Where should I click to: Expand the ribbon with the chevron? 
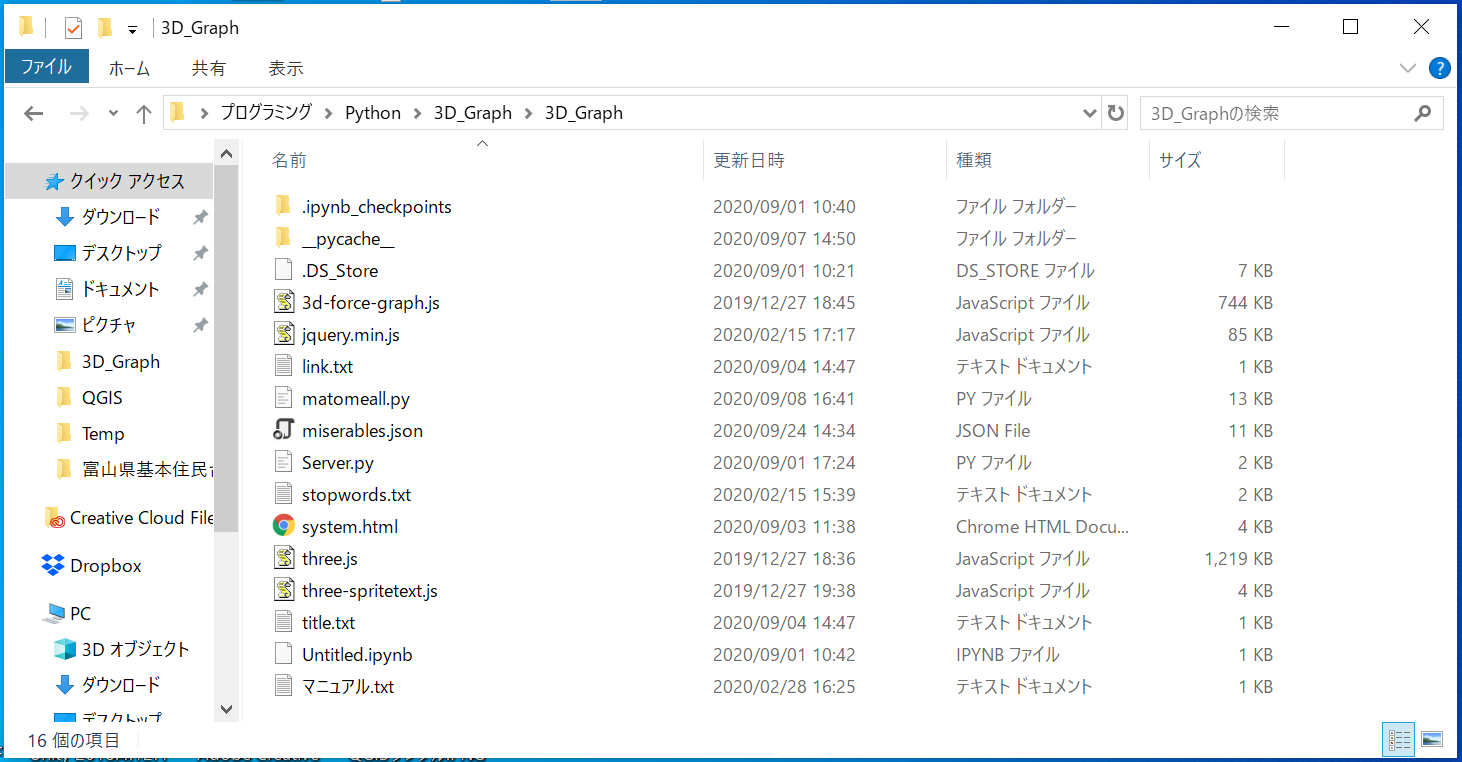[1408, 68]
